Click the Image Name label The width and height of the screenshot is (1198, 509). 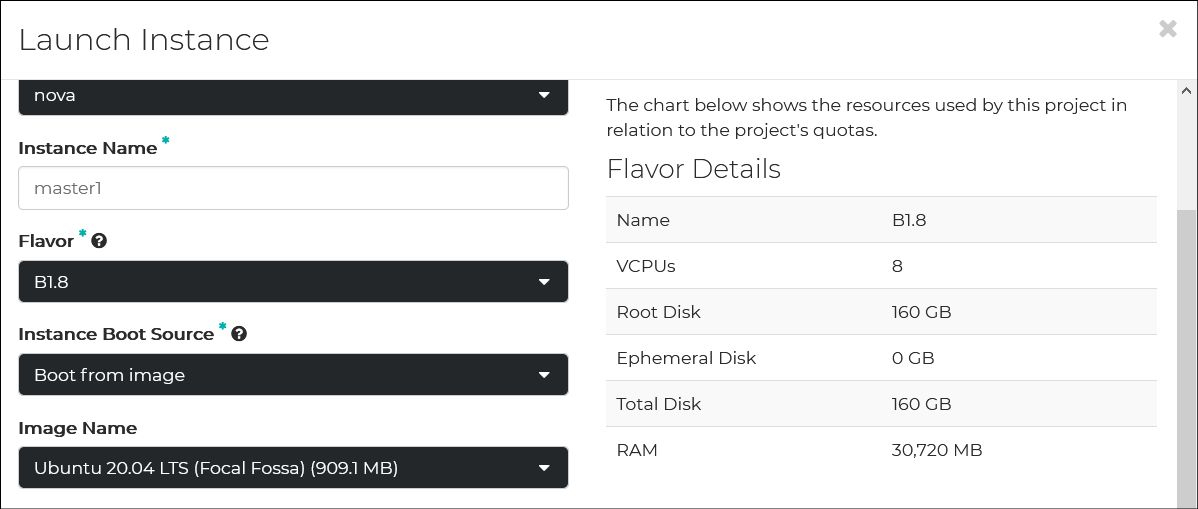(78, 428)
